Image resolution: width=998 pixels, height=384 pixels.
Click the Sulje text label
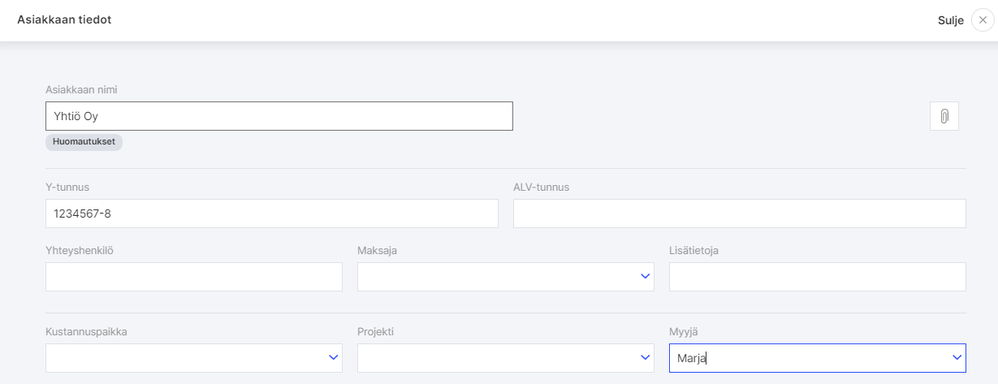(x=951, y=20)
